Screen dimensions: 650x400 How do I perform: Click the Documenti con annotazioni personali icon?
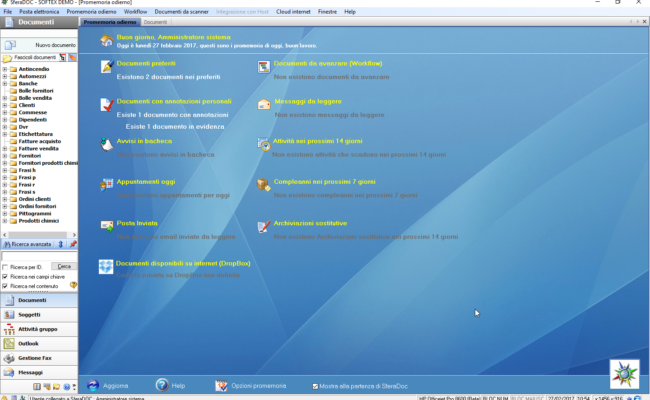[107, 104]
